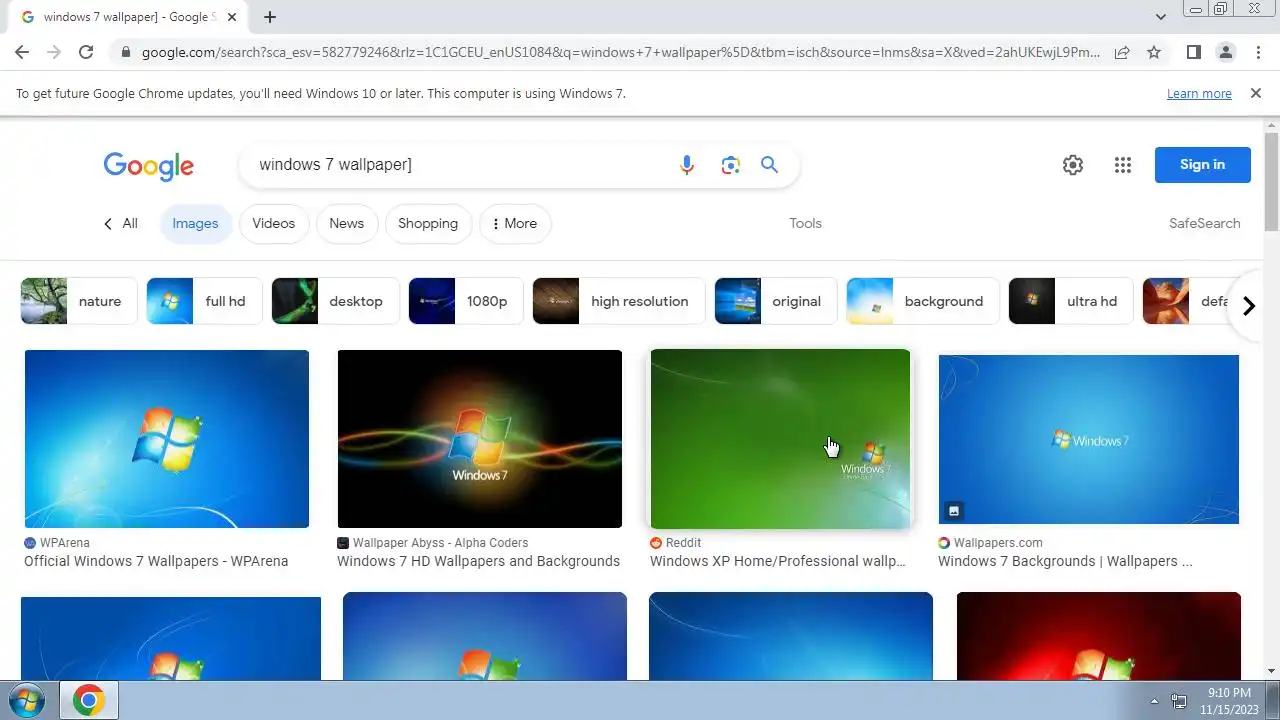Filter by original suggestion chip
Screen dimensions: 1280x720
(x=776, y=301)
